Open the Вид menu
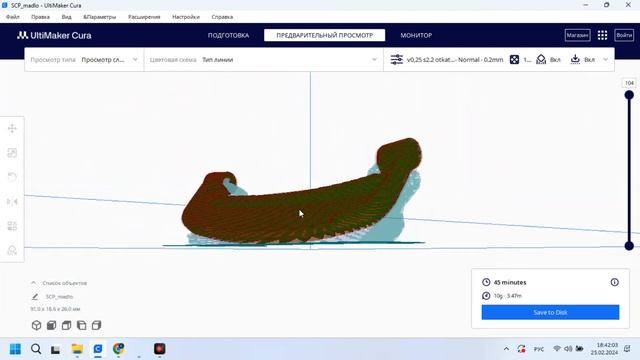 pos(67,17)
